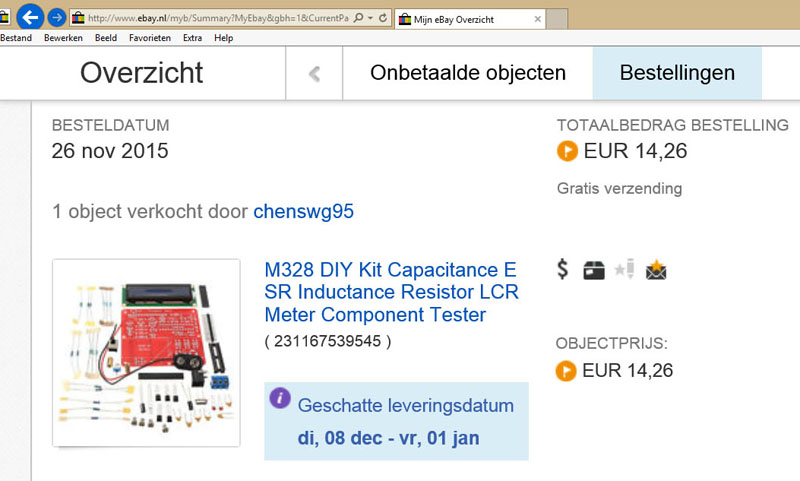Click orange icon beside Objectprijs amount

[x=566, y=371]
